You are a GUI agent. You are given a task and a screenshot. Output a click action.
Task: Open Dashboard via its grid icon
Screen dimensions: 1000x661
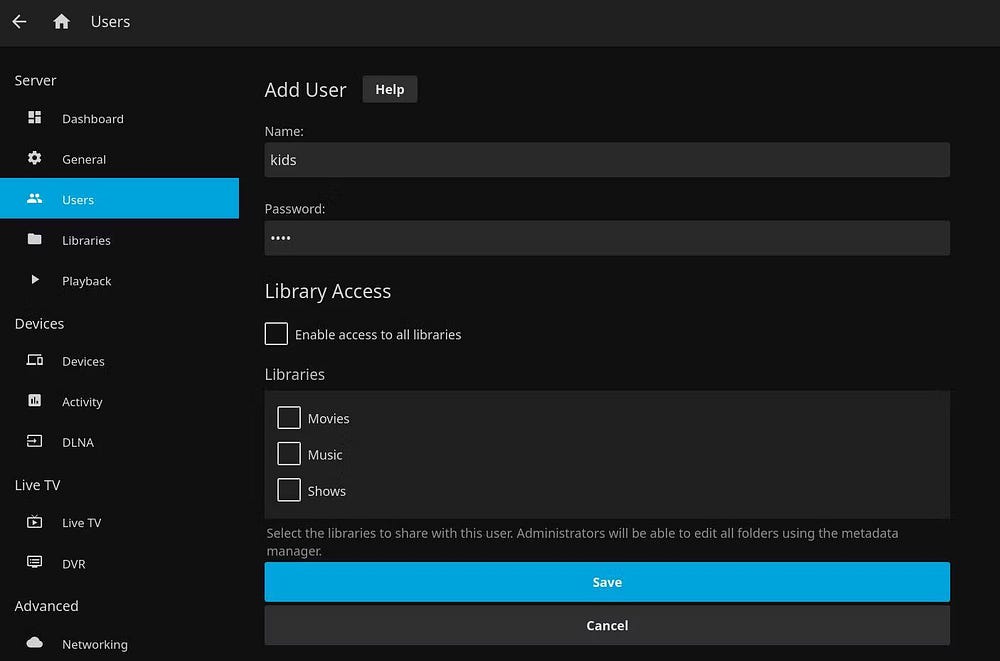click(35, 118)
